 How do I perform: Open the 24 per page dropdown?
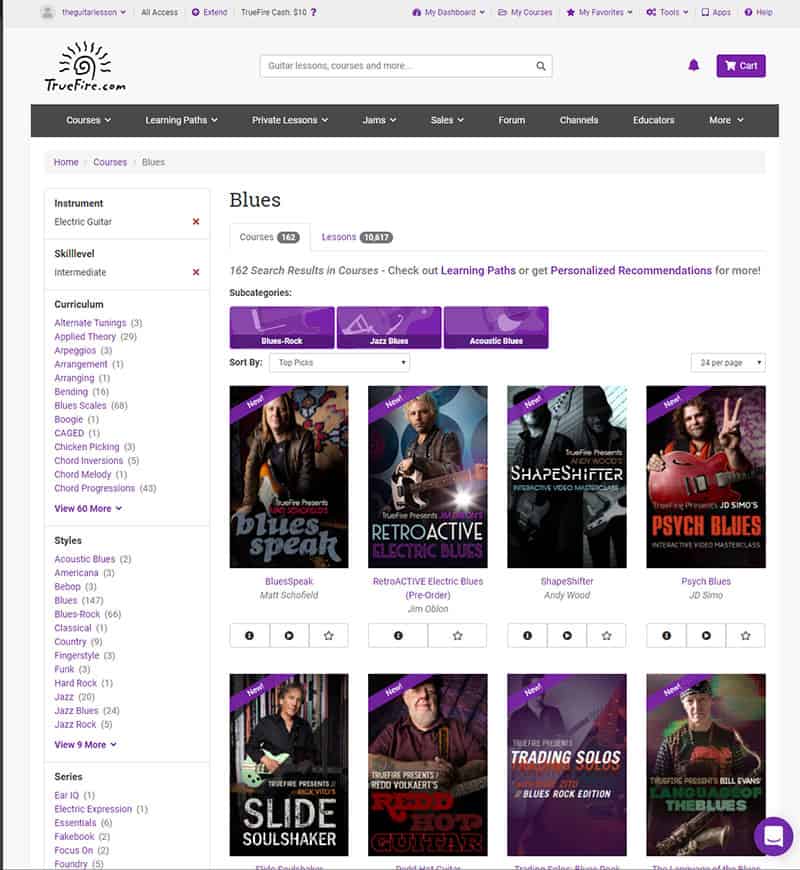pos(728,362)
